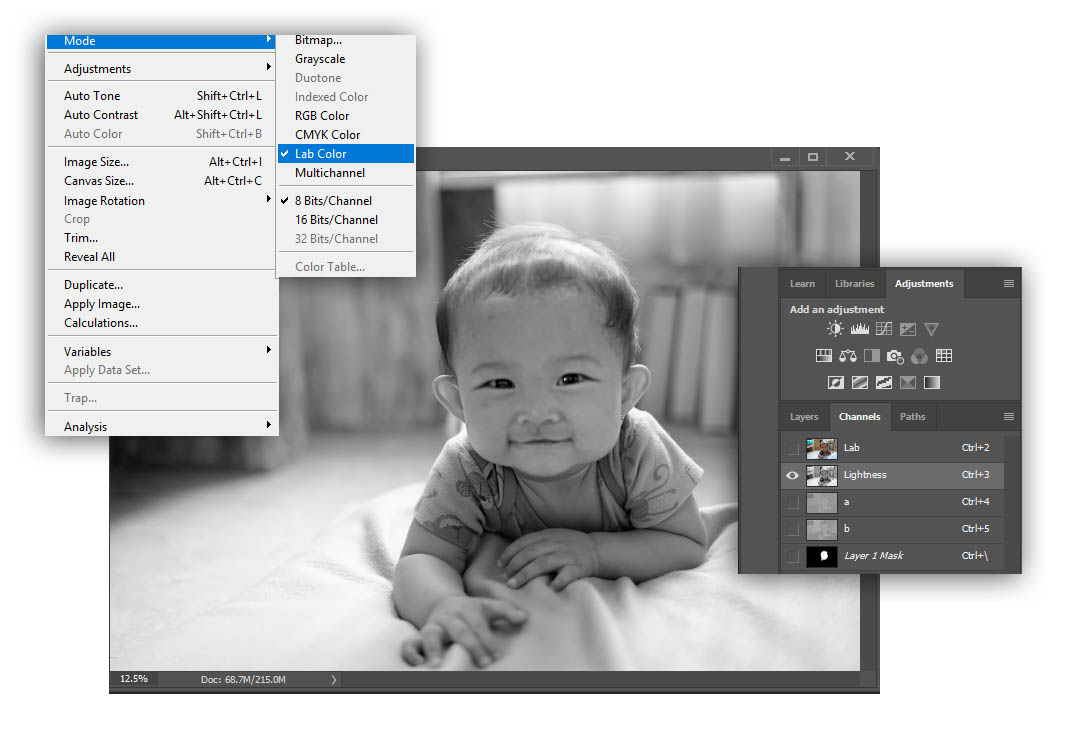Expand the Variables submenu
Viewport: 1076px width, 729px height.
162,351
